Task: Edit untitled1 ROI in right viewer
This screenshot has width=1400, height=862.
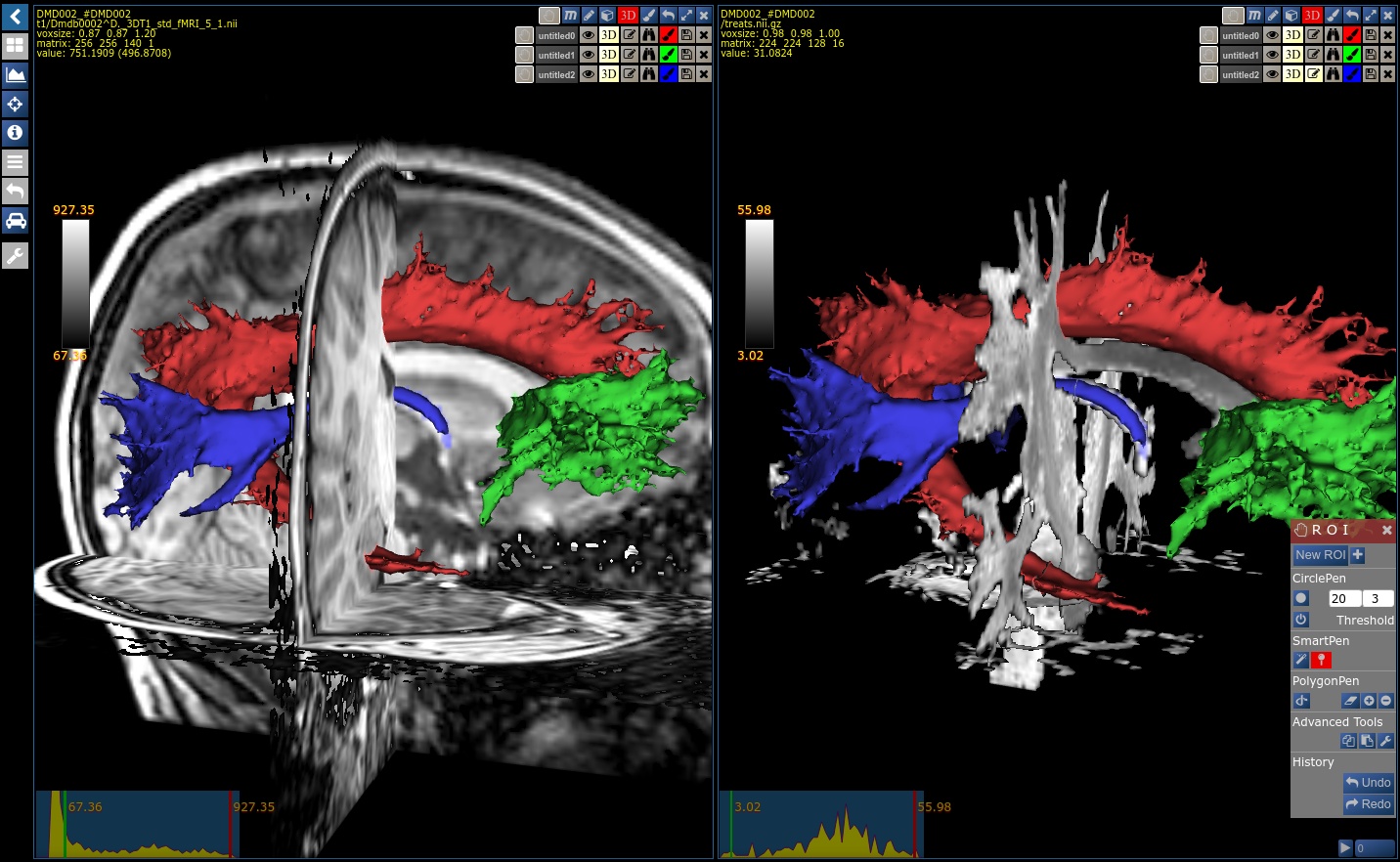Action: pos(1314,55)
